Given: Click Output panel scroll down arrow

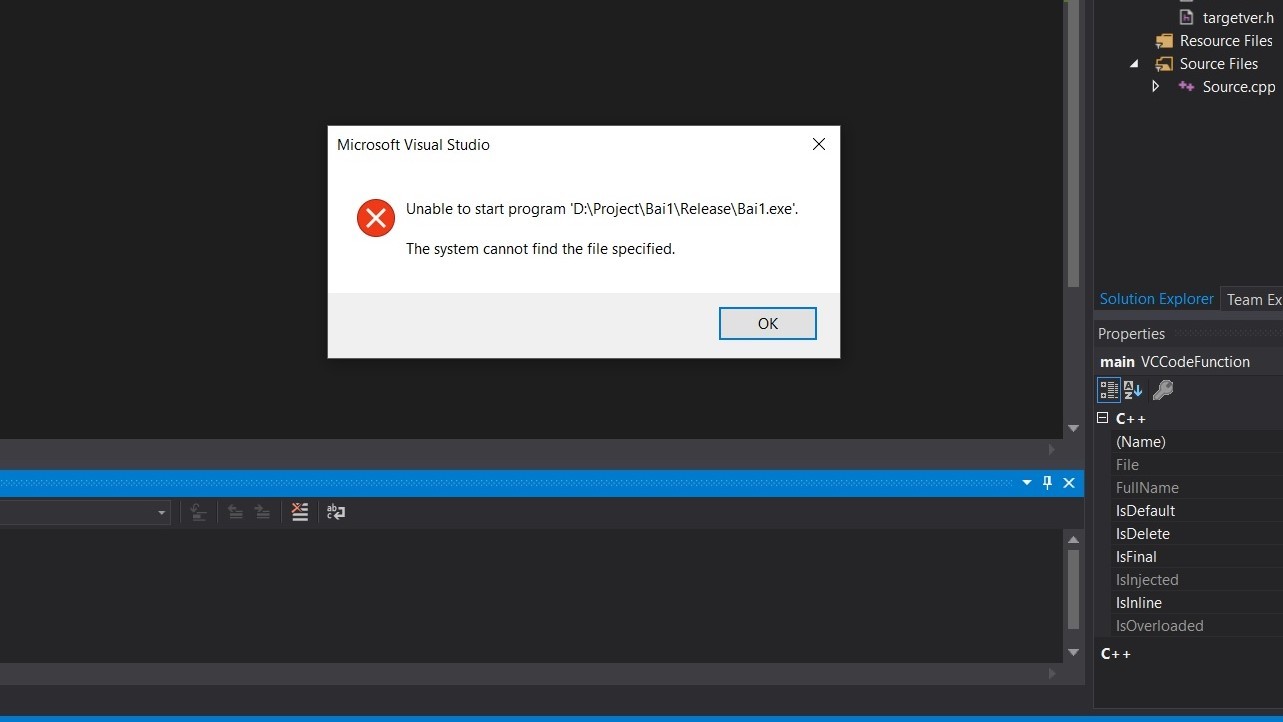Looking at the screenshot, I should [x=1073, y=652].
